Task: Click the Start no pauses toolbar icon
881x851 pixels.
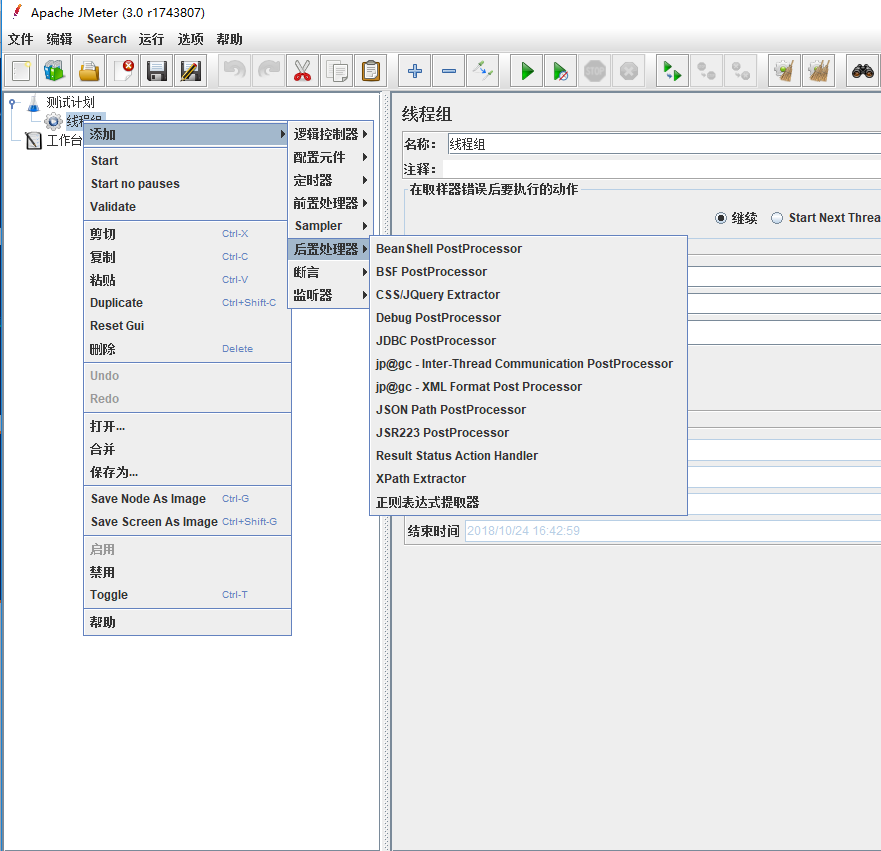Action: click(560, 71)
